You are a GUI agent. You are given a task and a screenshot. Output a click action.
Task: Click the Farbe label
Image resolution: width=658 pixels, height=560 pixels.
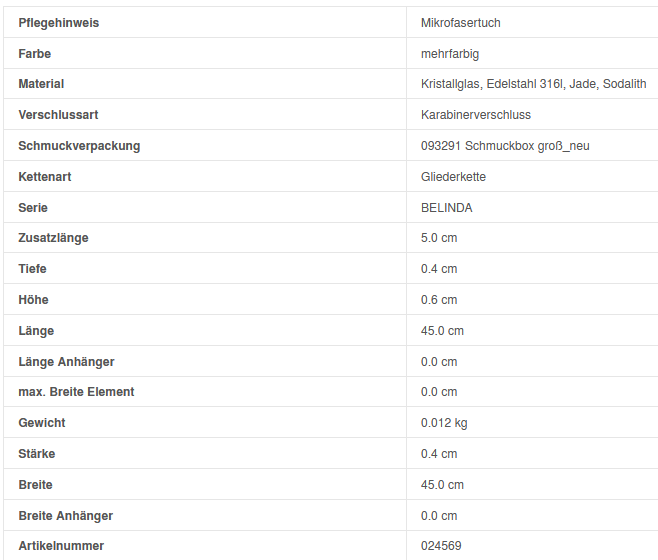click(x=35, y=53)
